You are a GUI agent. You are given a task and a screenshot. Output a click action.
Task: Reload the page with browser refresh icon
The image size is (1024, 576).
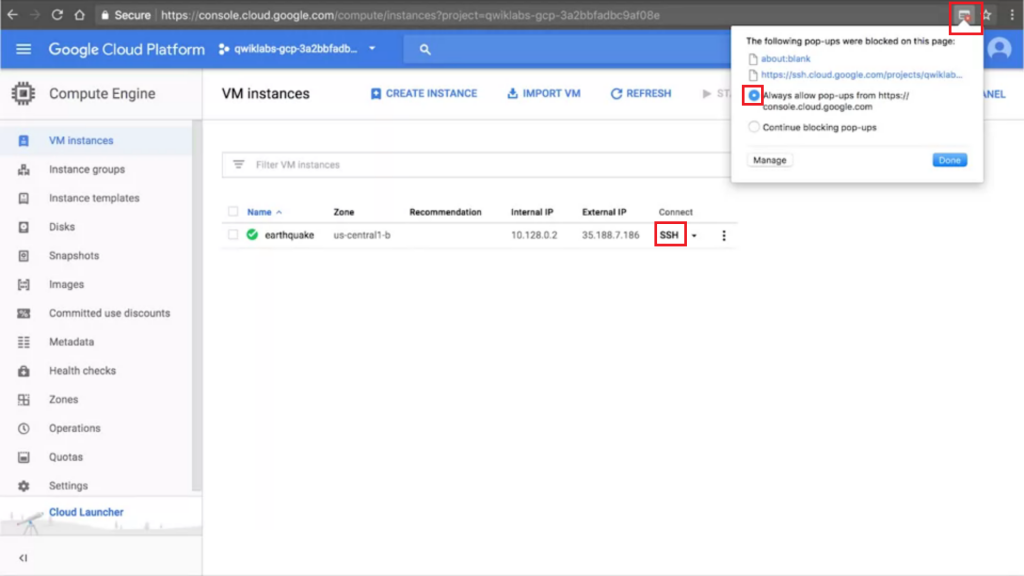[57, 14]
